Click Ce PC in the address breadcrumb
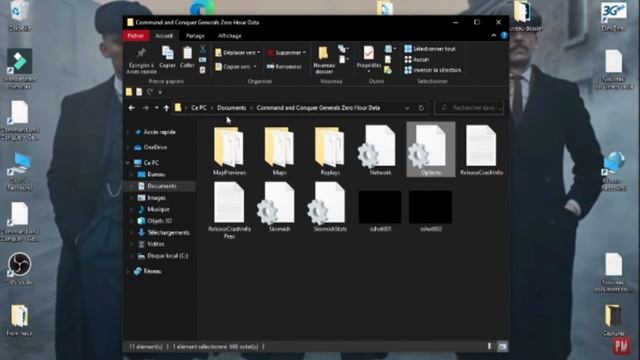Screen dimensions: 640x360 199,108
